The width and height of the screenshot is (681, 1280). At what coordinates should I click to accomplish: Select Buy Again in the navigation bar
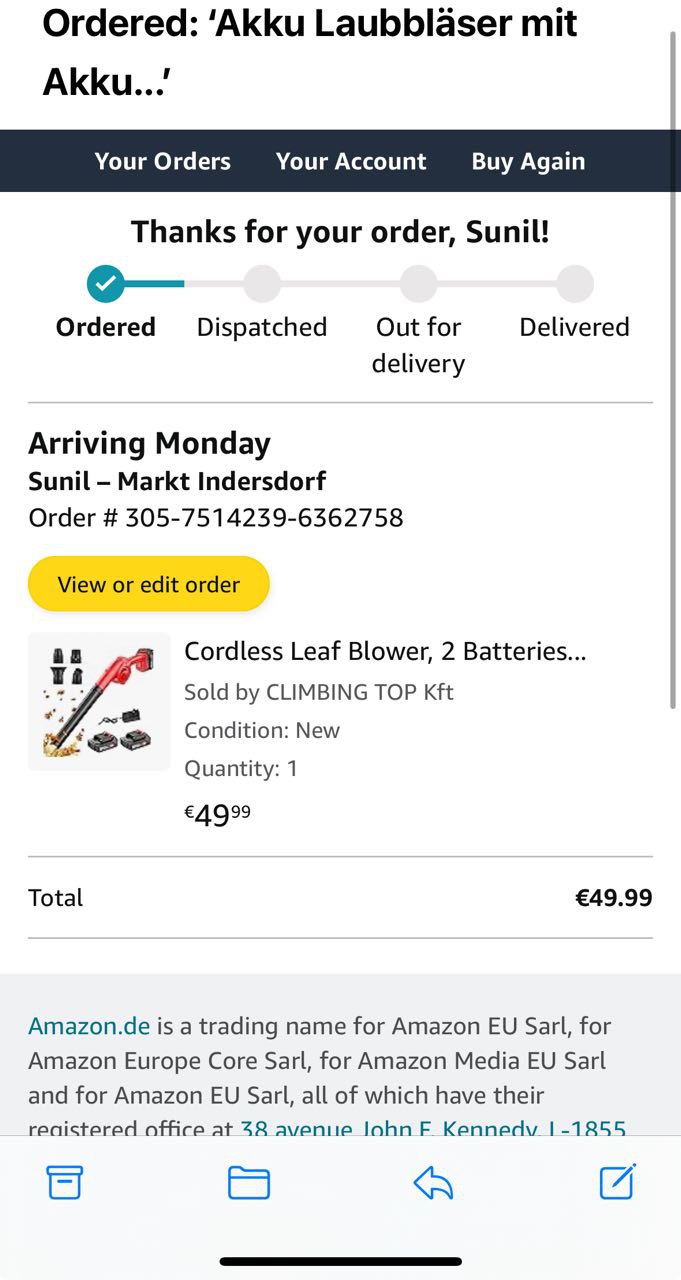click(528, 161)
